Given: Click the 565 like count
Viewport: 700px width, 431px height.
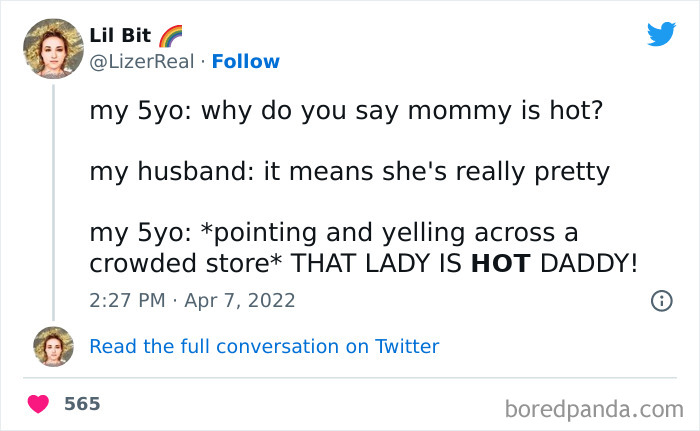Looking at the screenshot, I should tap(82, 404).
